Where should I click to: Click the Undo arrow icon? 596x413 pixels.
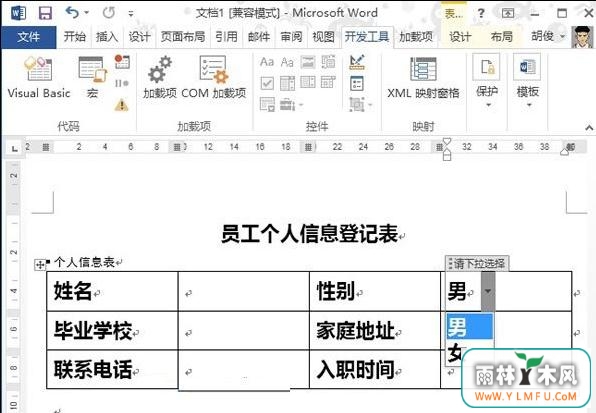(x=71, y=13)
